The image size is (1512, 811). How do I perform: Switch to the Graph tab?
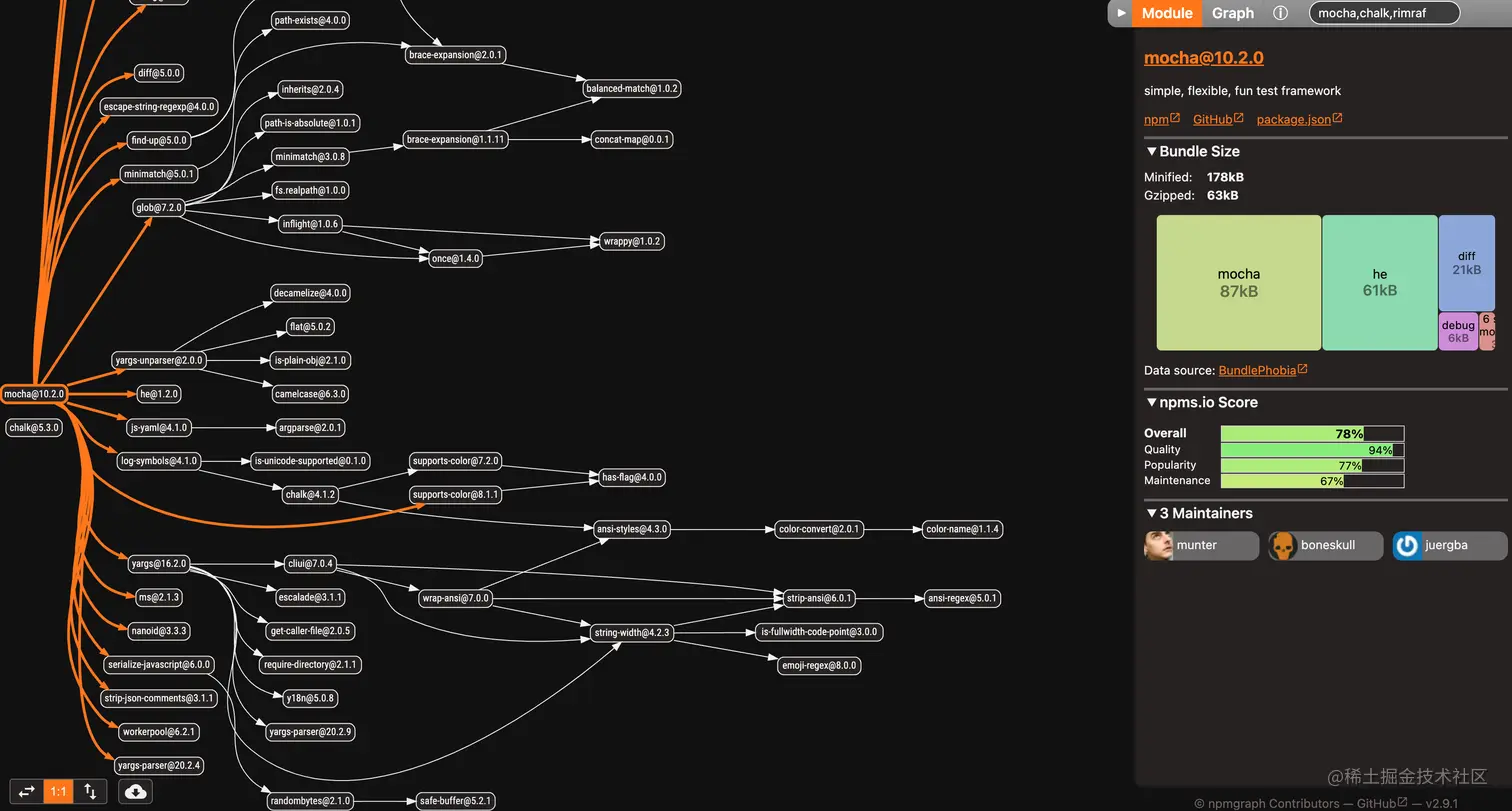pos(1233,13)
